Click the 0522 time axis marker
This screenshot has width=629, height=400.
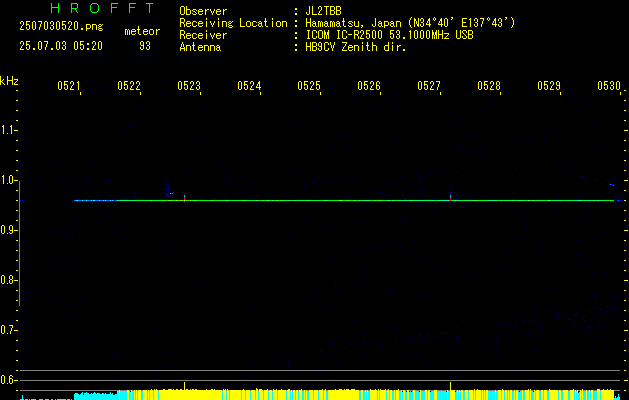(x=129, y=86)
